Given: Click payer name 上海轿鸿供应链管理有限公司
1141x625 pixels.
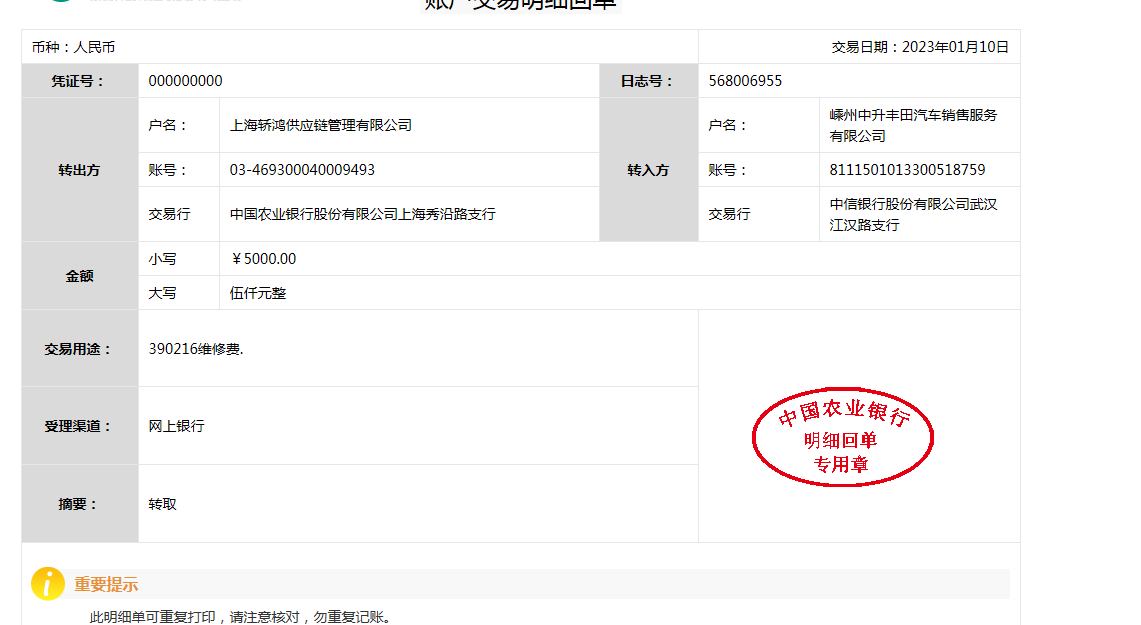Looking at the screenshot, I should [x=321, y=125].
